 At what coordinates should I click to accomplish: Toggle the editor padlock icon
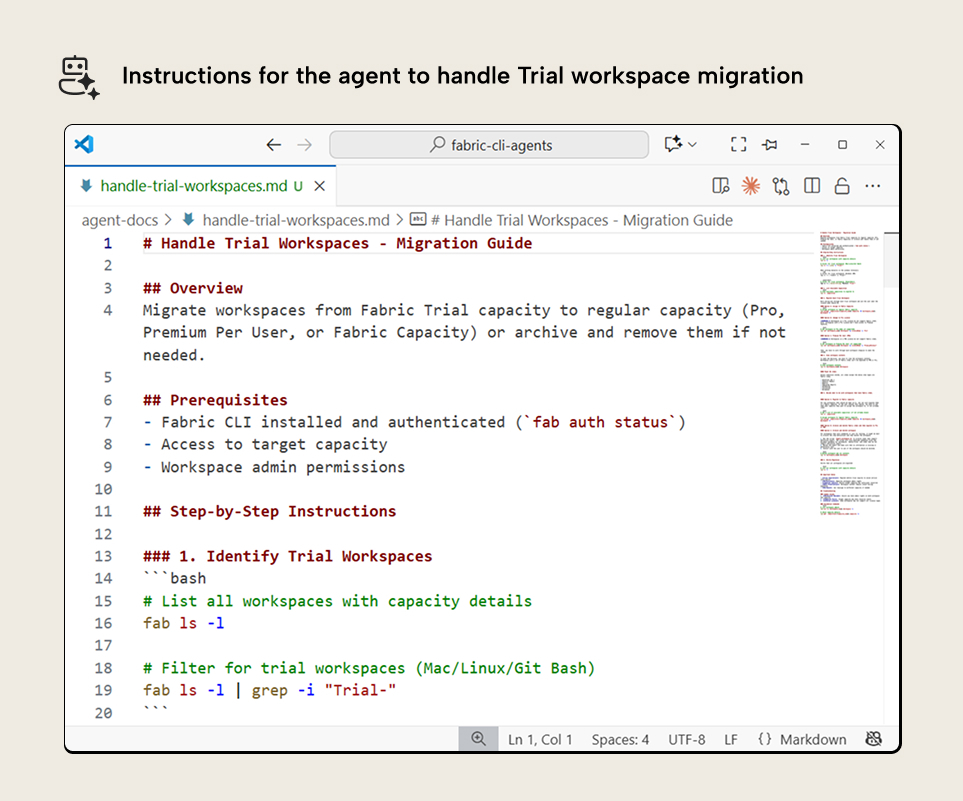point(842,186)
